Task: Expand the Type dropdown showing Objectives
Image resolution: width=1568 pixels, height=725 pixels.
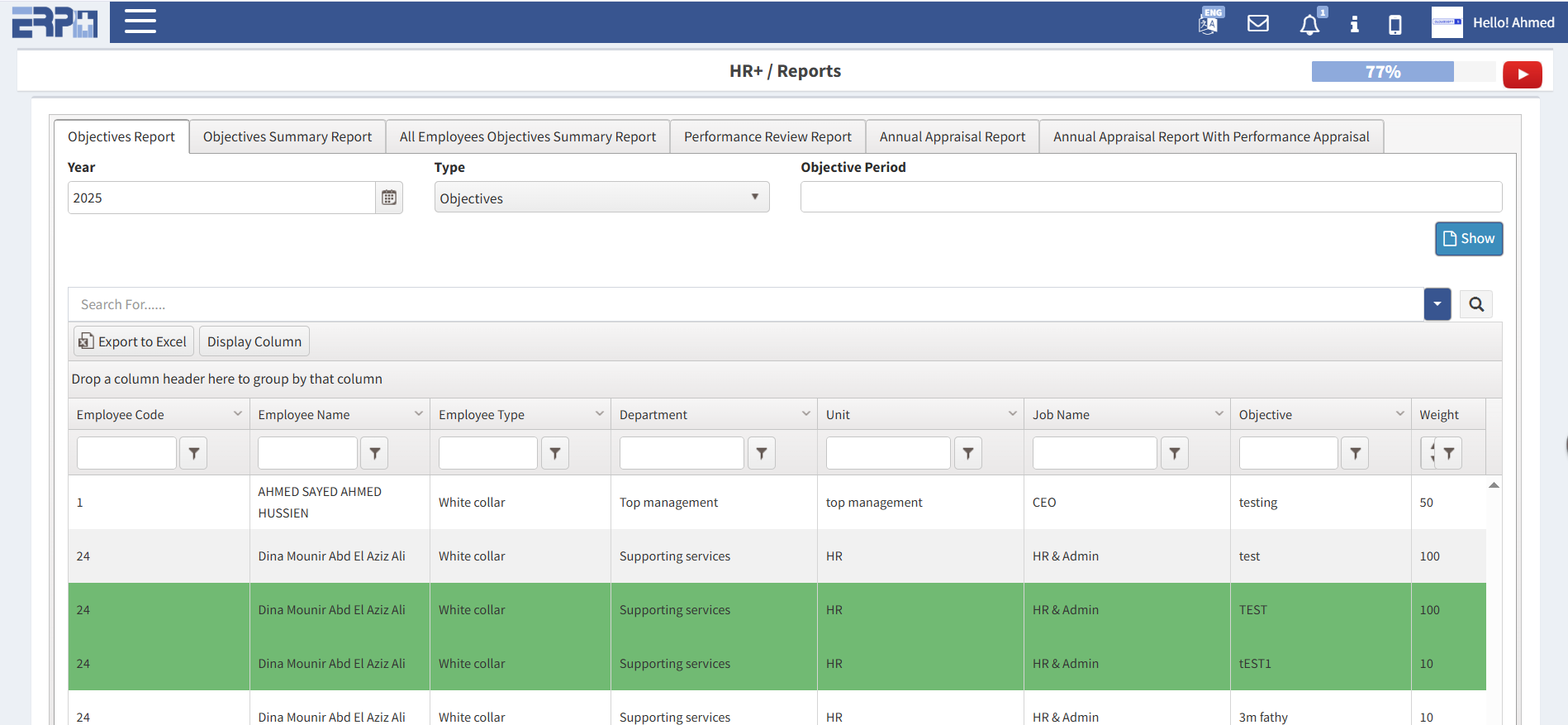Action: click(601, 198)
